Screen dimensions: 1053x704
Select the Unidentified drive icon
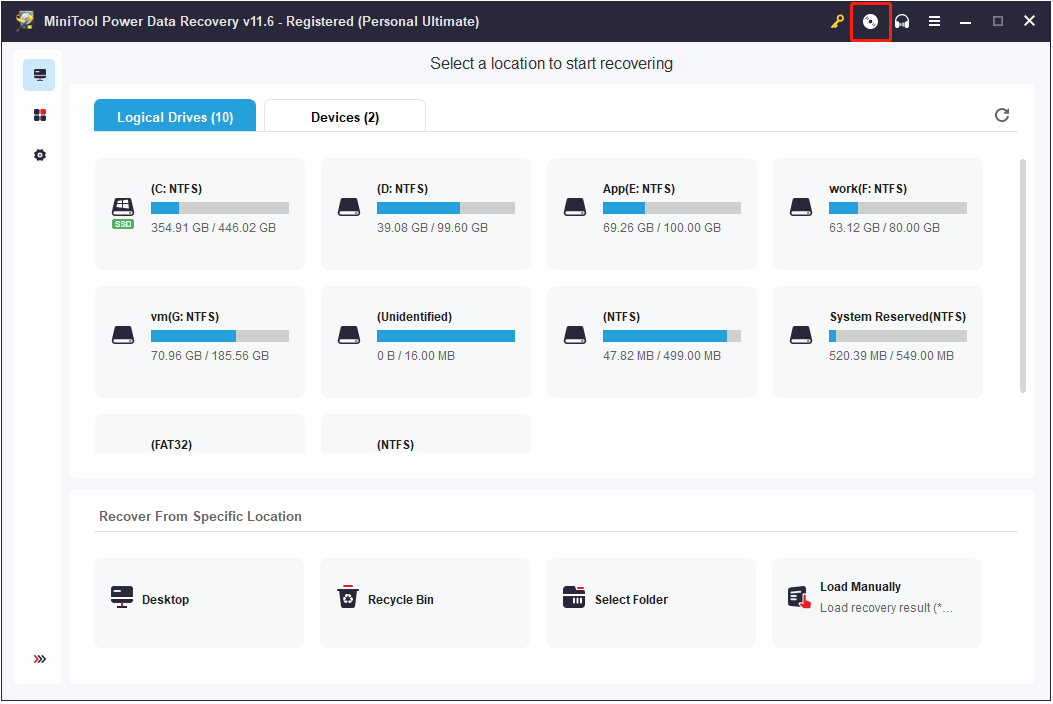(x=349, y=335)
